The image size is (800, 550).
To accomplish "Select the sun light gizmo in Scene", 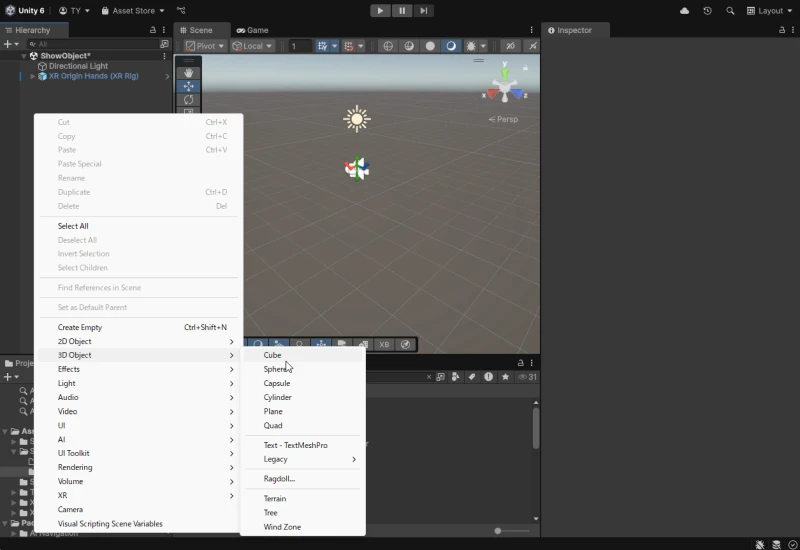I will coord(357,120).
